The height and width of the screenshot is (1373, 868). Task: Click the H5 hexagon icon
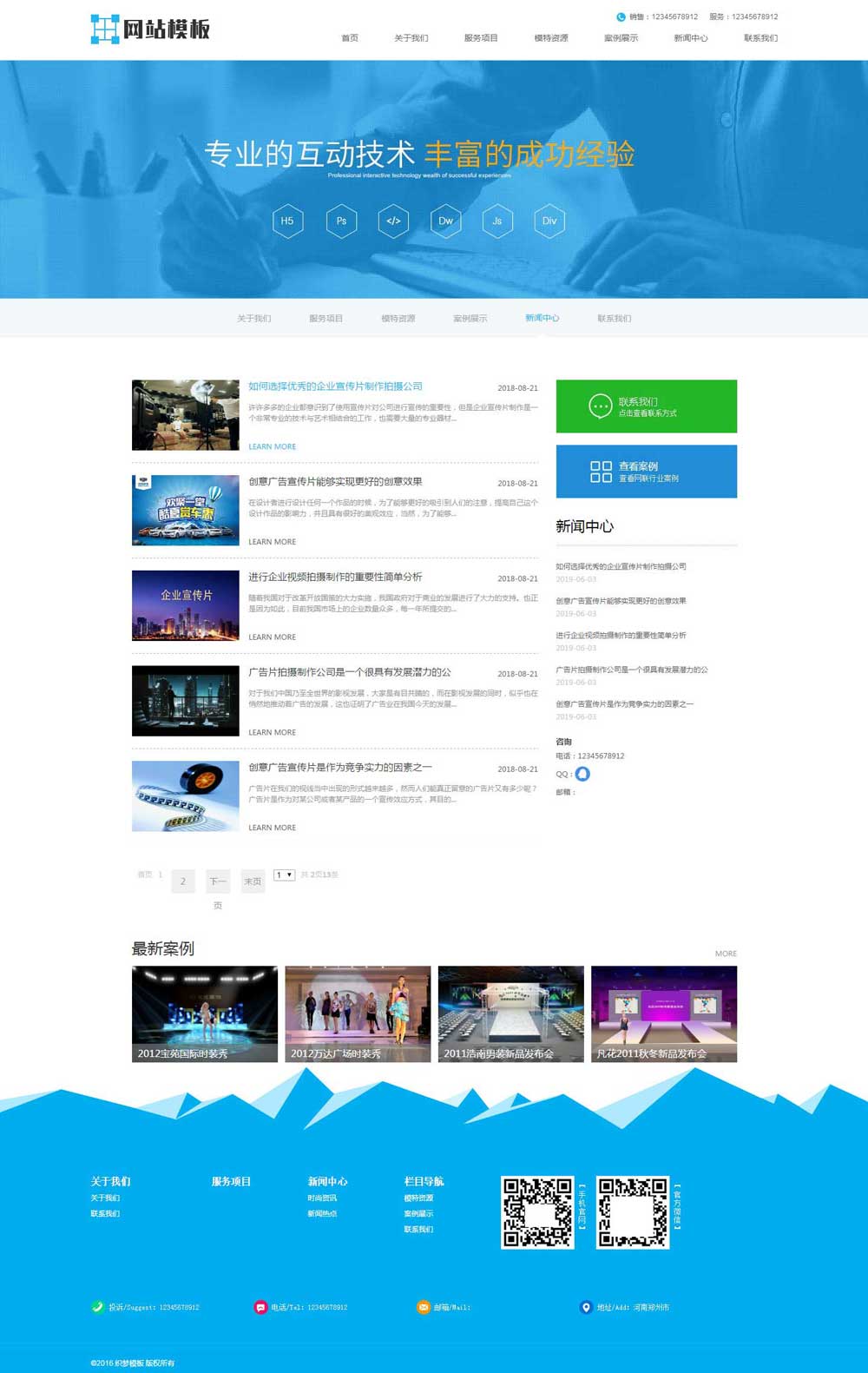[287, 221]
